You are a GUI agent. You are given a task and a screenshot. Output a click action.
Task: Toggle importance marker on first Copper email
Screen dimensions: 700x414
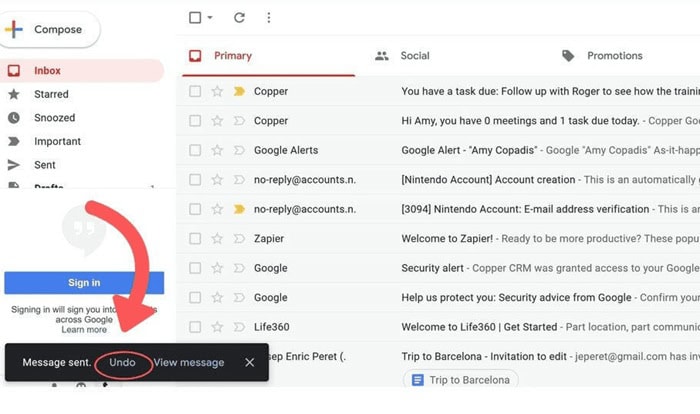pyautogui.click(x=239, y=92)
